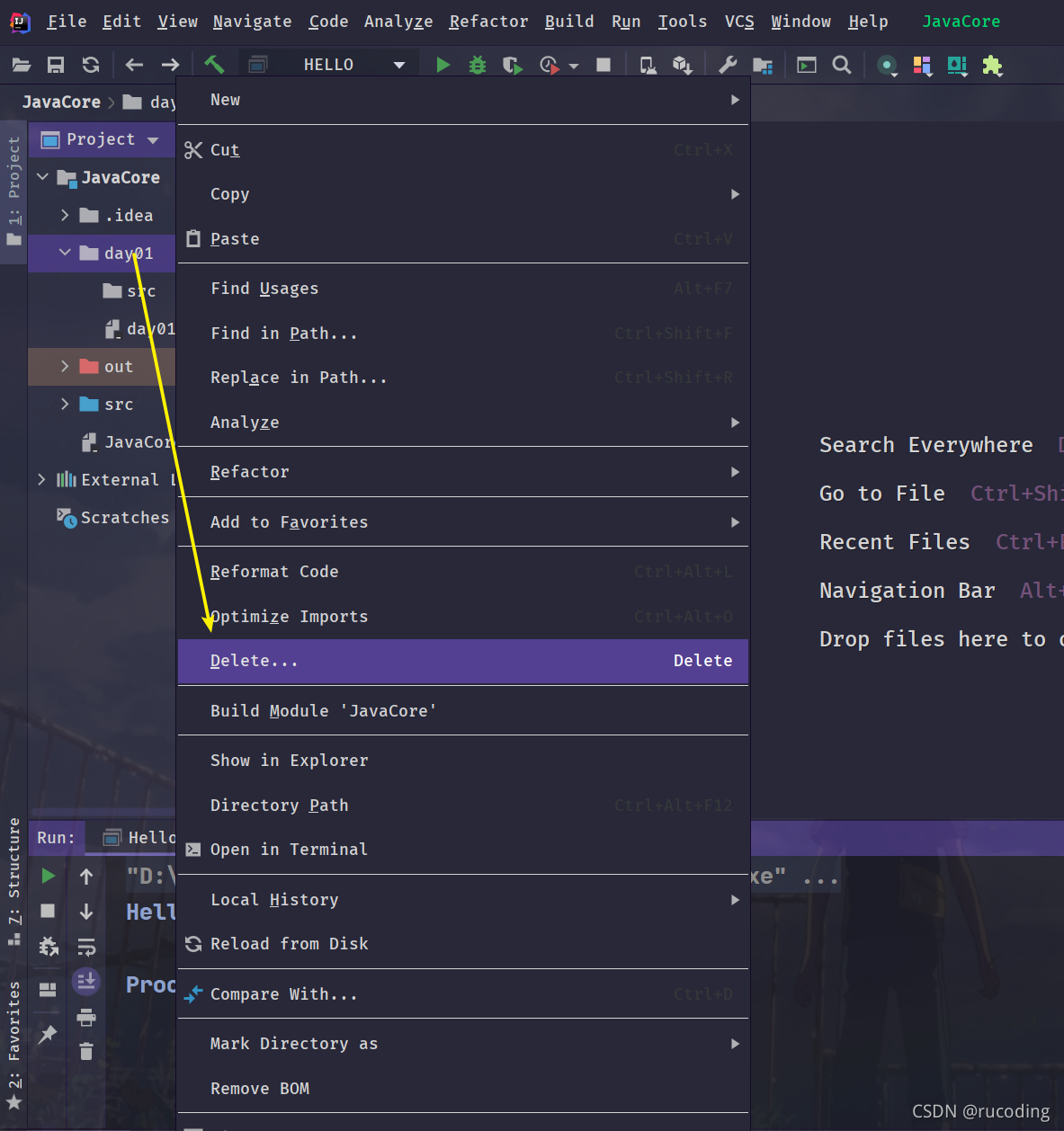This screenshot has height=1131, width=1064.
Task: Expand the out folder in tree
Action: tap(65, 366)
